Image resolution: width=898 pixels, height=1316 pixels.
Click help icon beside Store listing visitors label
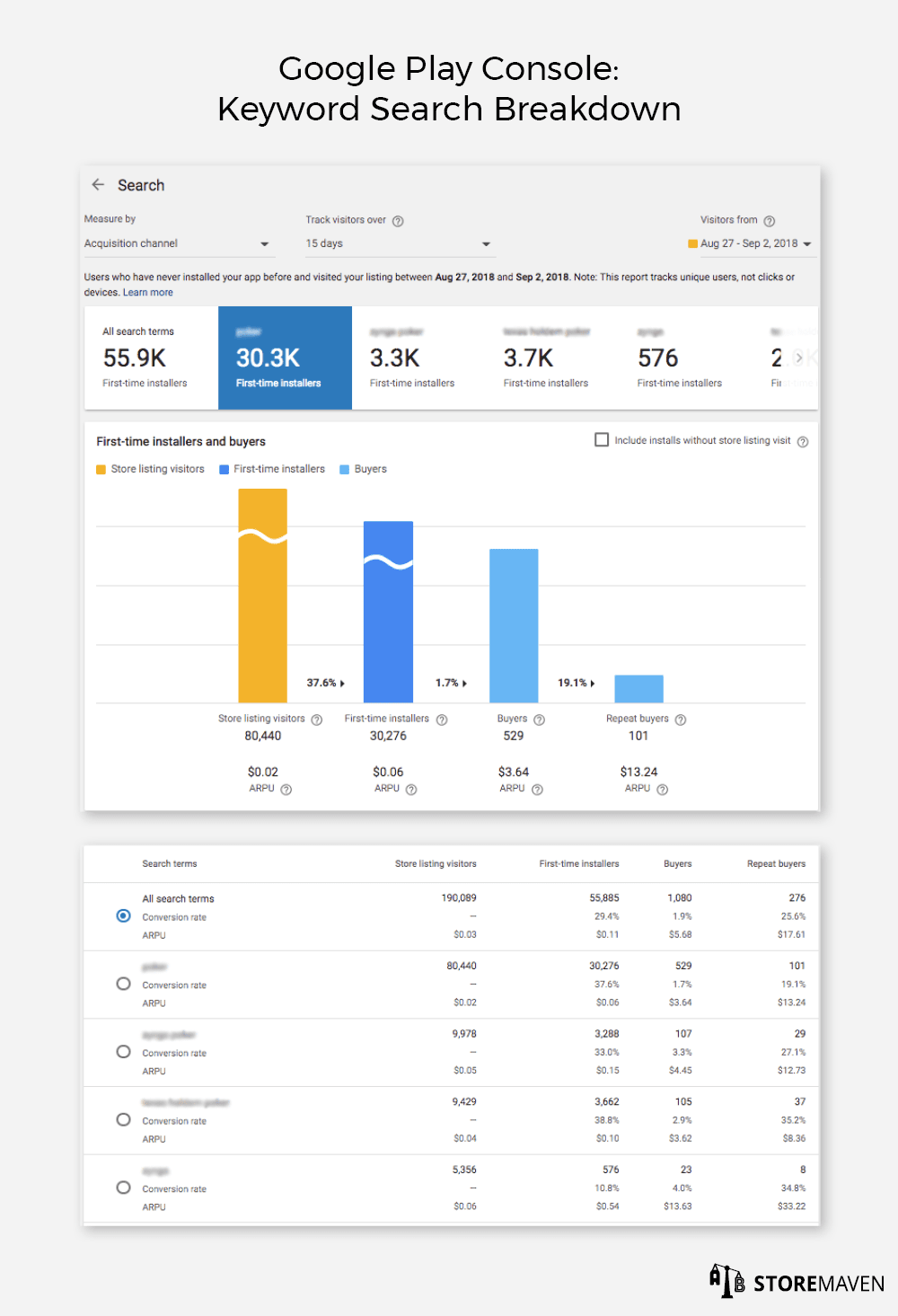[x=317, y=720]
